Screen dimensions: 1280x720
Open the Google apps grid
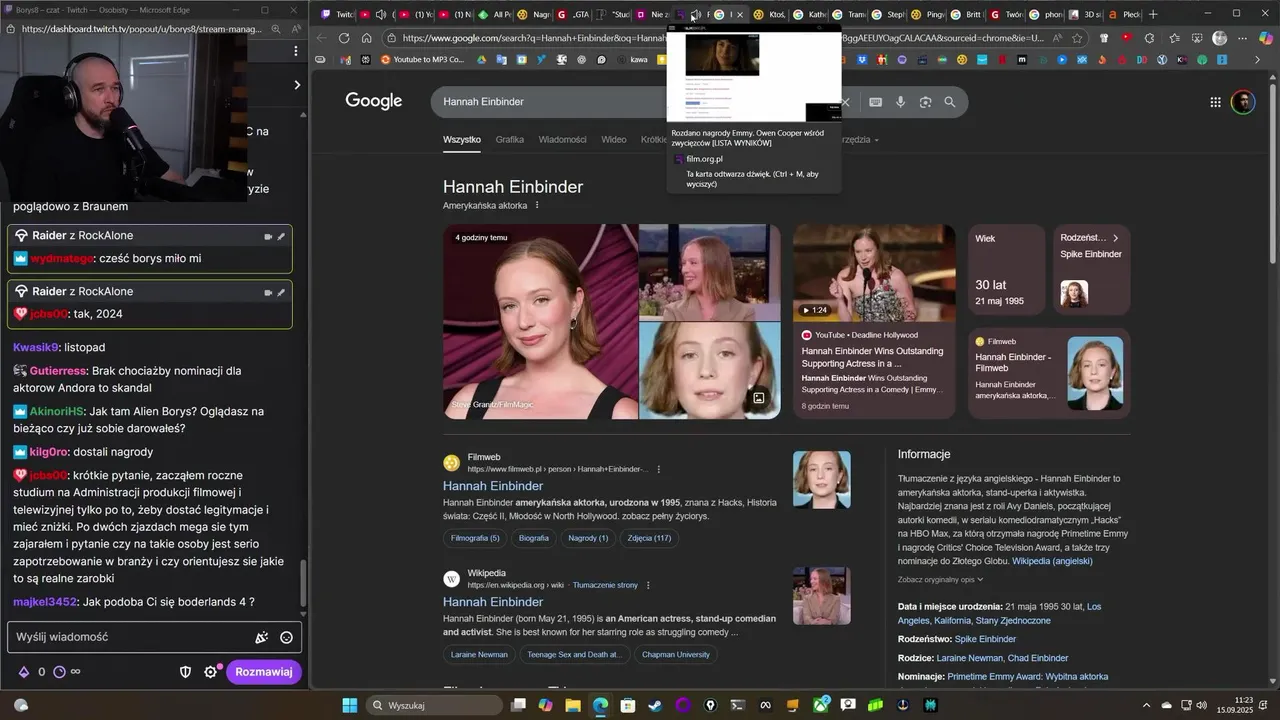pos(1215,102)
